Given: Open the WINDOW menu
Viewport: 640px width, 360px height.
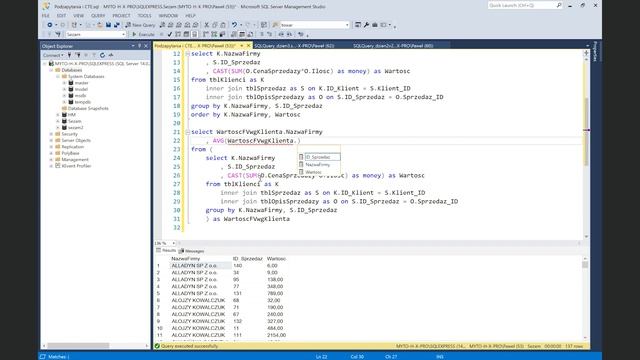Looking at the screenshot, I should (x=168, y=16).
